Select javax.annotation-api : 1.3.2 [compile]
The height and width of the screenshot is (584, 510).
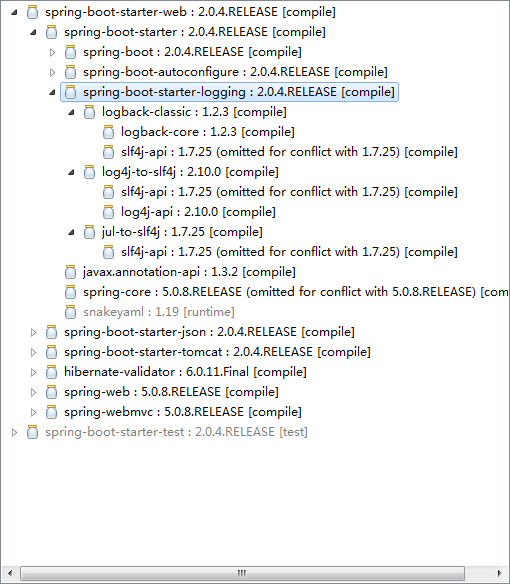[x=189, y=272]
